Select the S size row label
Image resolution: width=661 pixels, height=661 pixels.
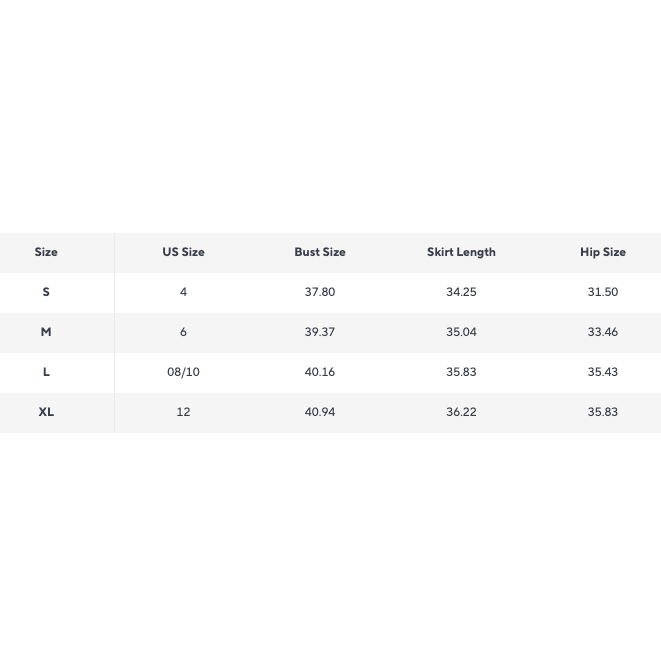pyautogui.click(x=46, y=292)
